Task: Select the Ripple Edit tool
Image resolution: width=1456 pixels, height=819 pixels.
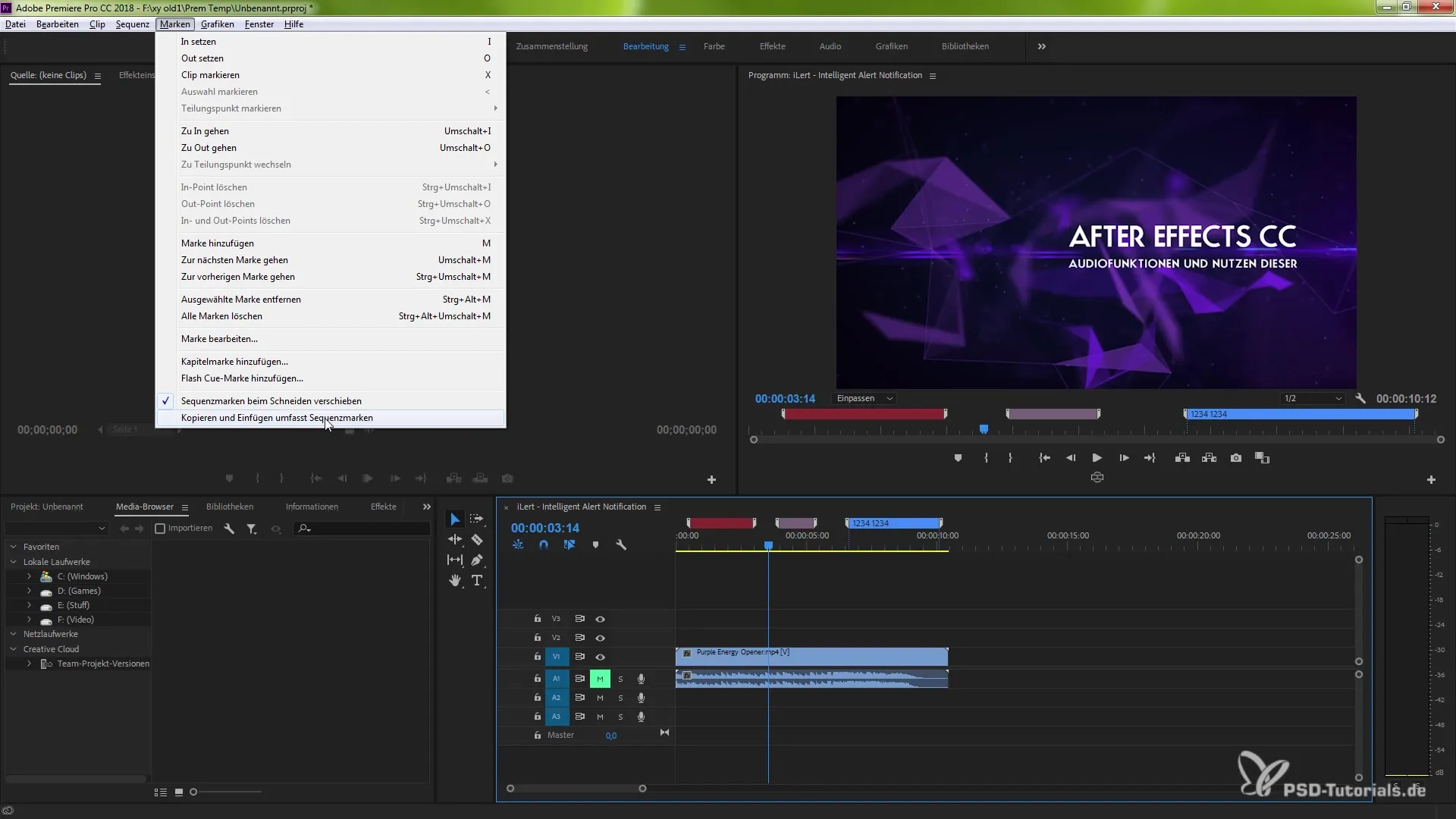Action: point(455,540)
